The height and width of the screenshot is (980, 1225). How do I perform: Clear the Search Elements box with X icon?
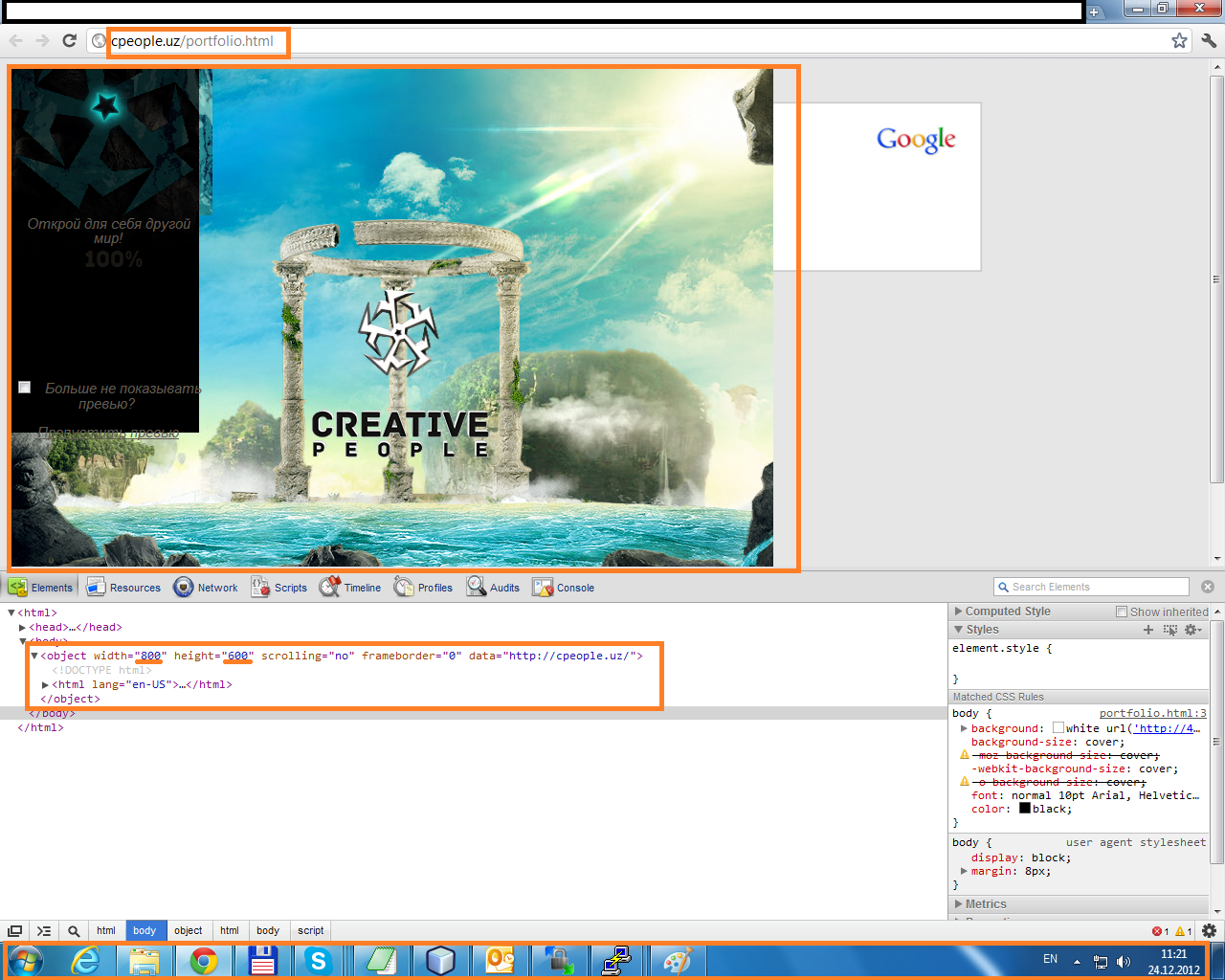point(1208,587)
